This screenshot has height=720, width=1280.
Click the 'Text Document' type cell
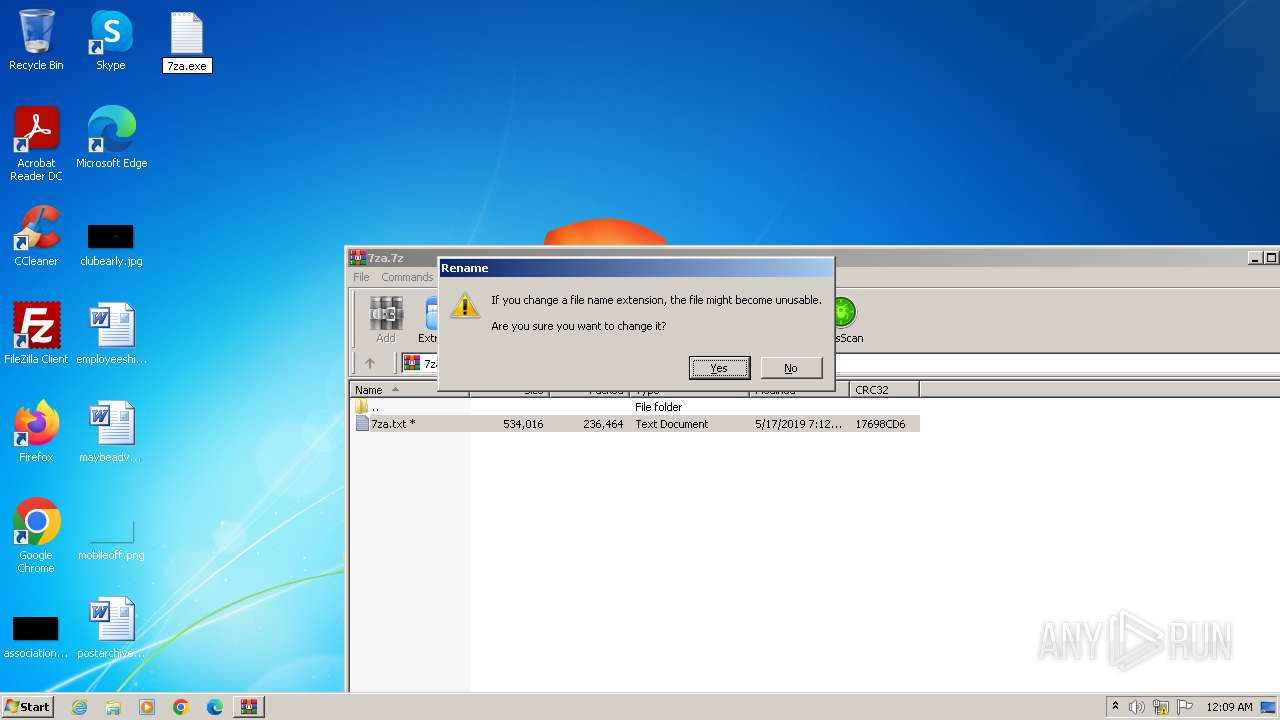671,424
